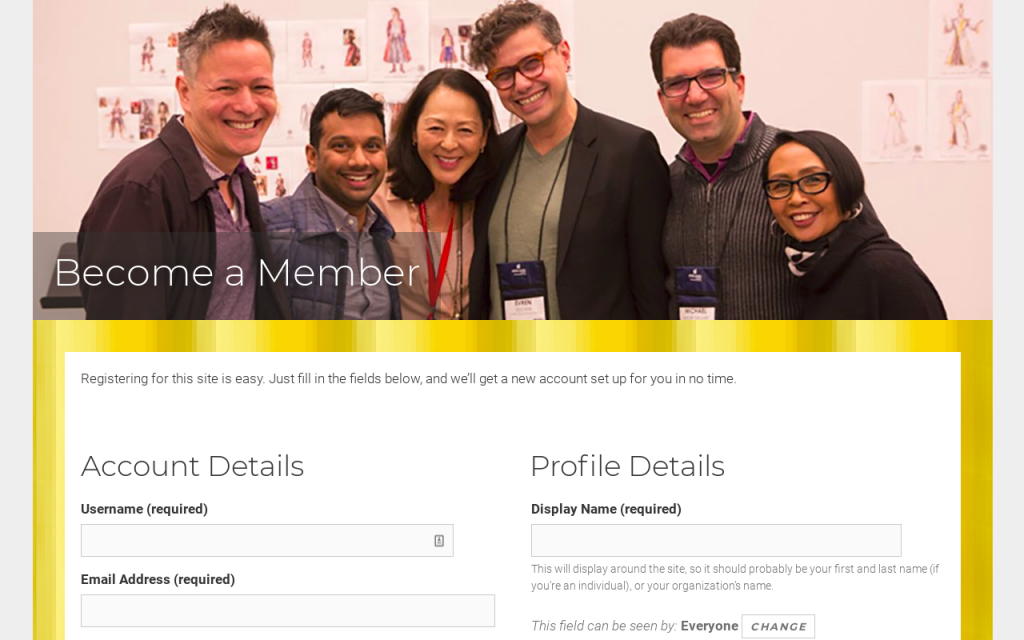Click the Email Address (required) label
This screenshot has height=640, width=1024.
pos(158,579)
